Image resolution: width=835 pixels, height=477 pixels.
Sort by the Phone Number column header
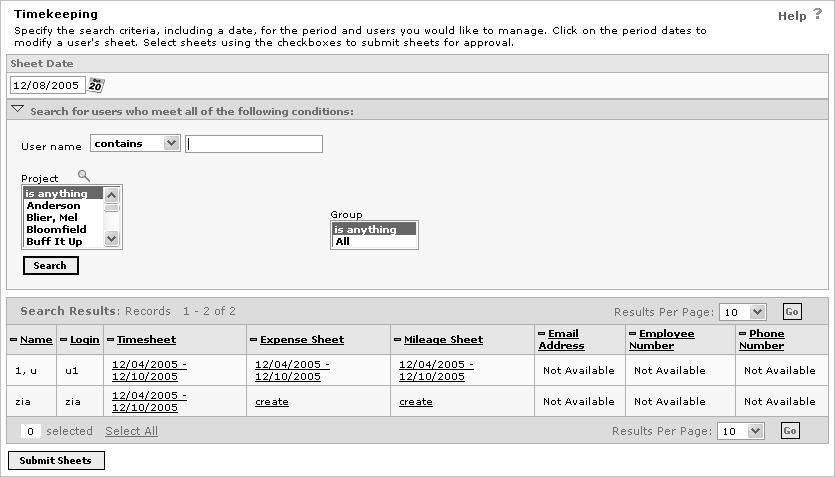point(762,340)
